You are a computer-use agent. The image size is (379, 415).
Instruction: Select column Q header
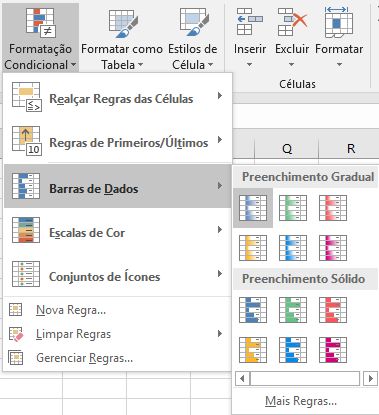287,149
